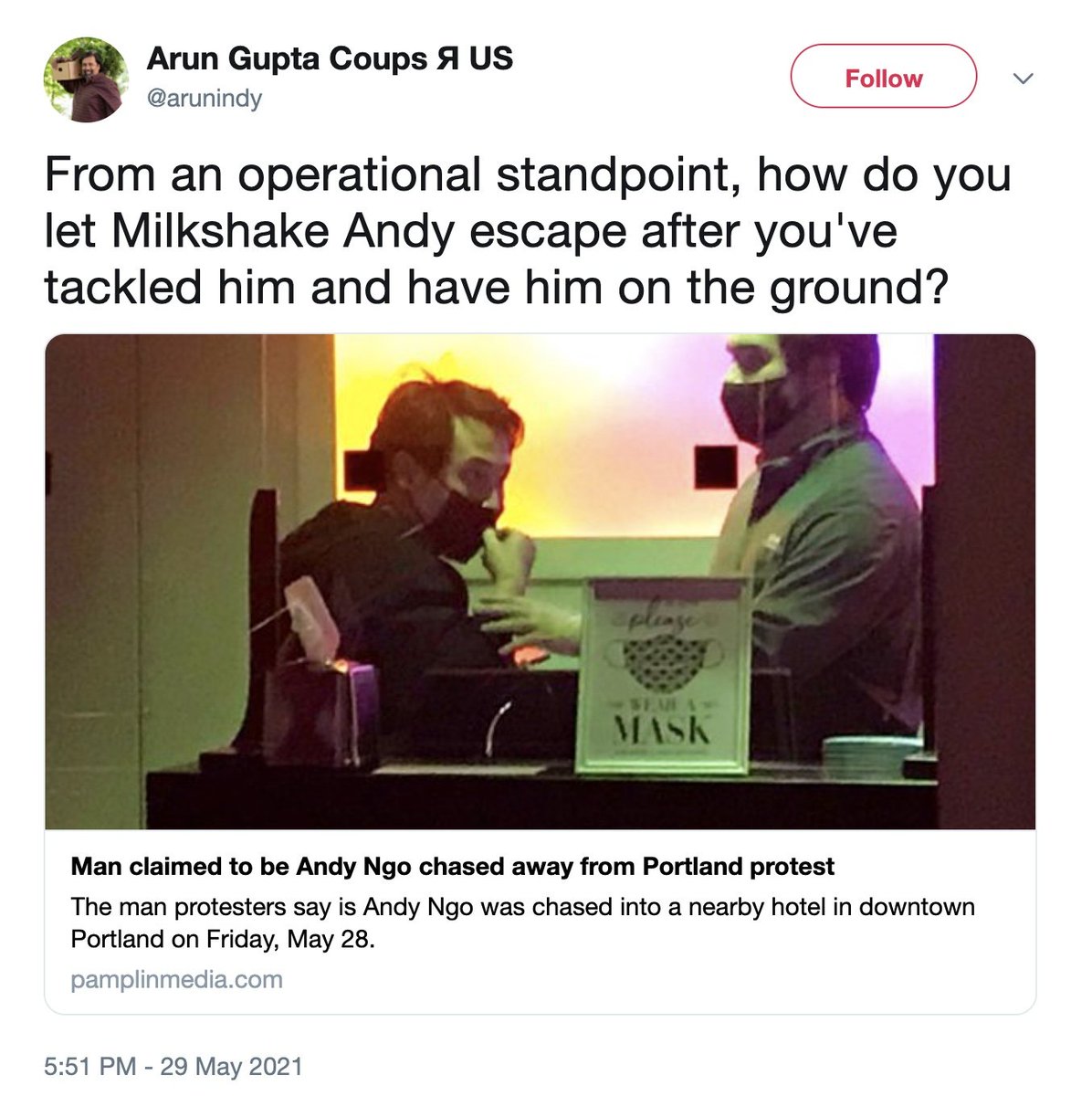This screenshot has width=1092, height=1096.
Task: Open Arun Gupta's profile avatar
Action: (x=86, y=79)
